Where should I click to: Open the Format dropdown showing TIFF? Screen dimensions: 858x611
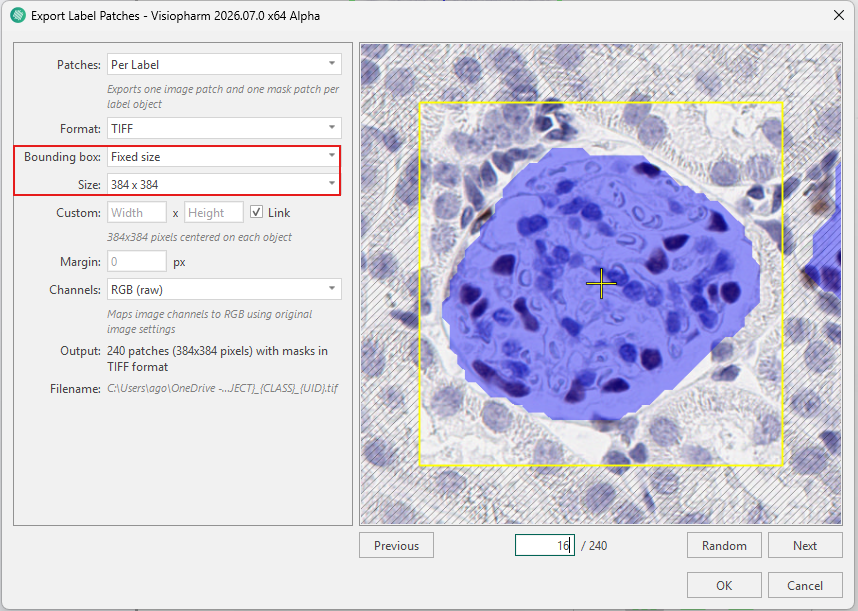click(224, 128)
